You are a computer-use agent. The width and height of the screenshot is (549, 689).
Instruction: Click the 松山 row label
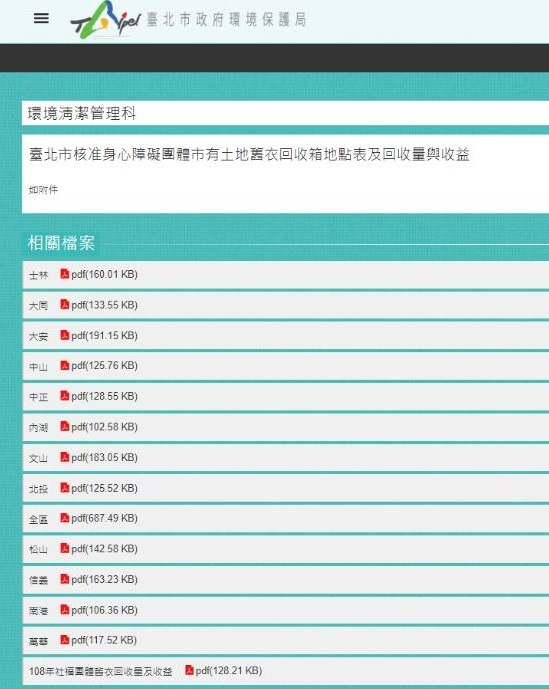point(38,550)
